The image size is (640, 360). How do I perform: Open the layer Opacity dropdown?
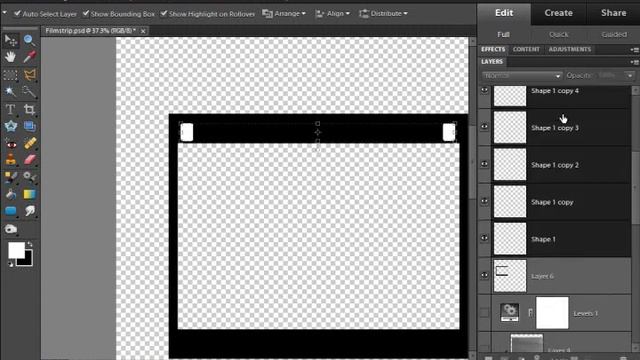630,76
